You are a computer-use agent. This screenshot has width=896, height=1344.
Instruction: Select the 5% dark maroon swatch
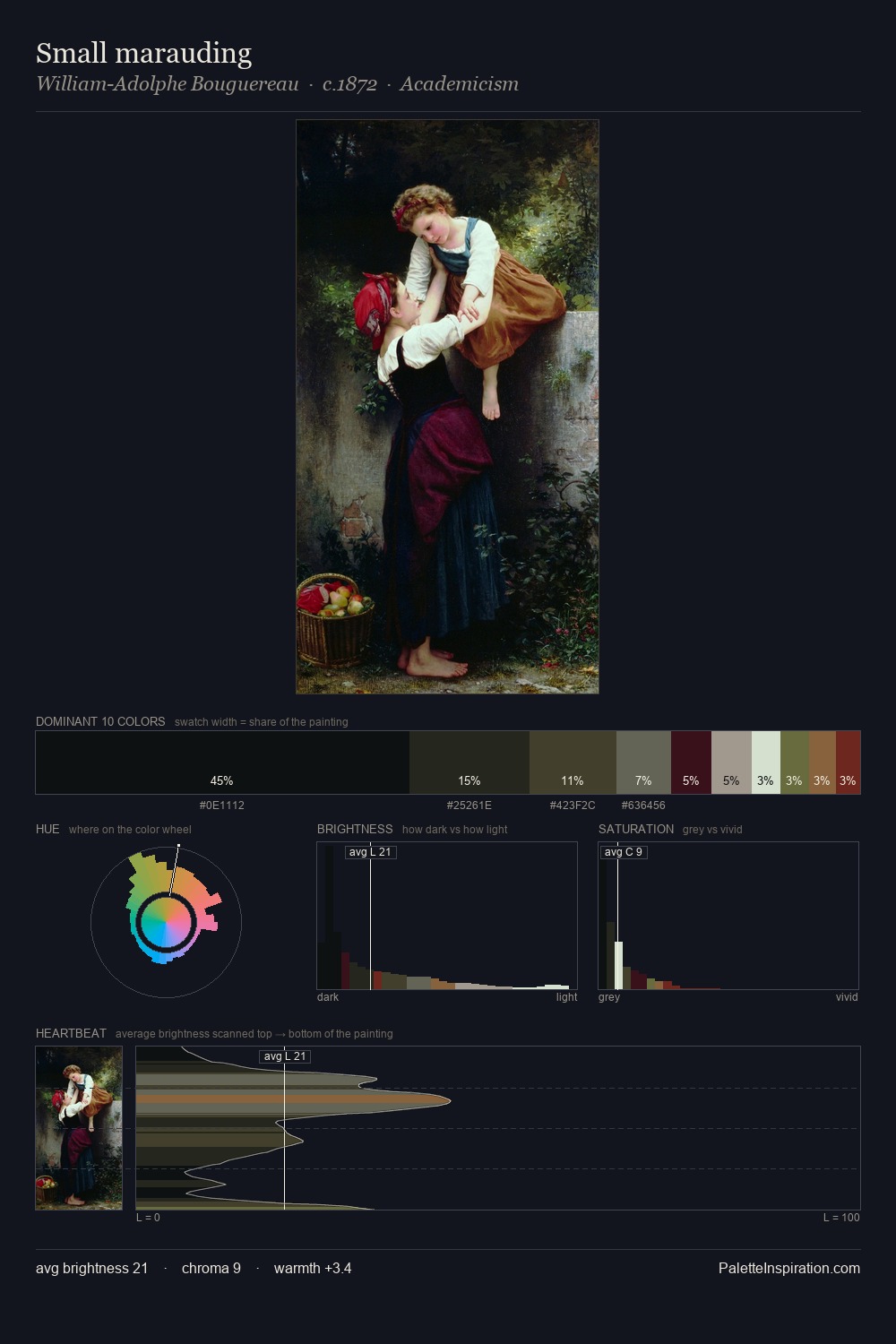pos(691,762)
